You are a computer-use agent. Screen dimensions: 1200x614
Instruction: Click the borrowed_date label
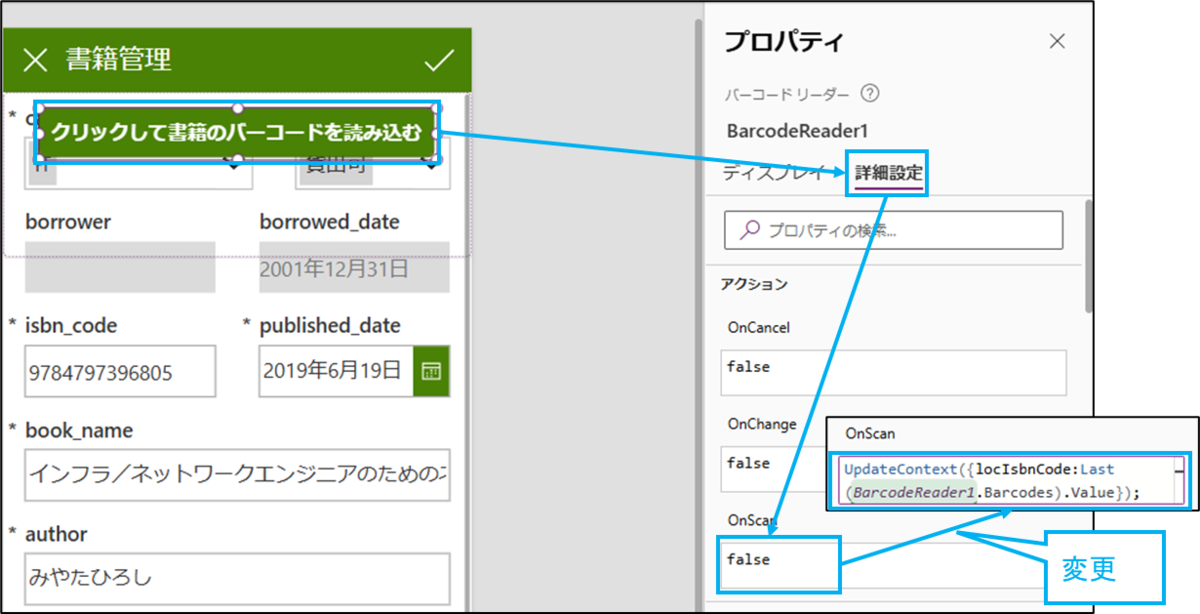click(x=329, y=222)
